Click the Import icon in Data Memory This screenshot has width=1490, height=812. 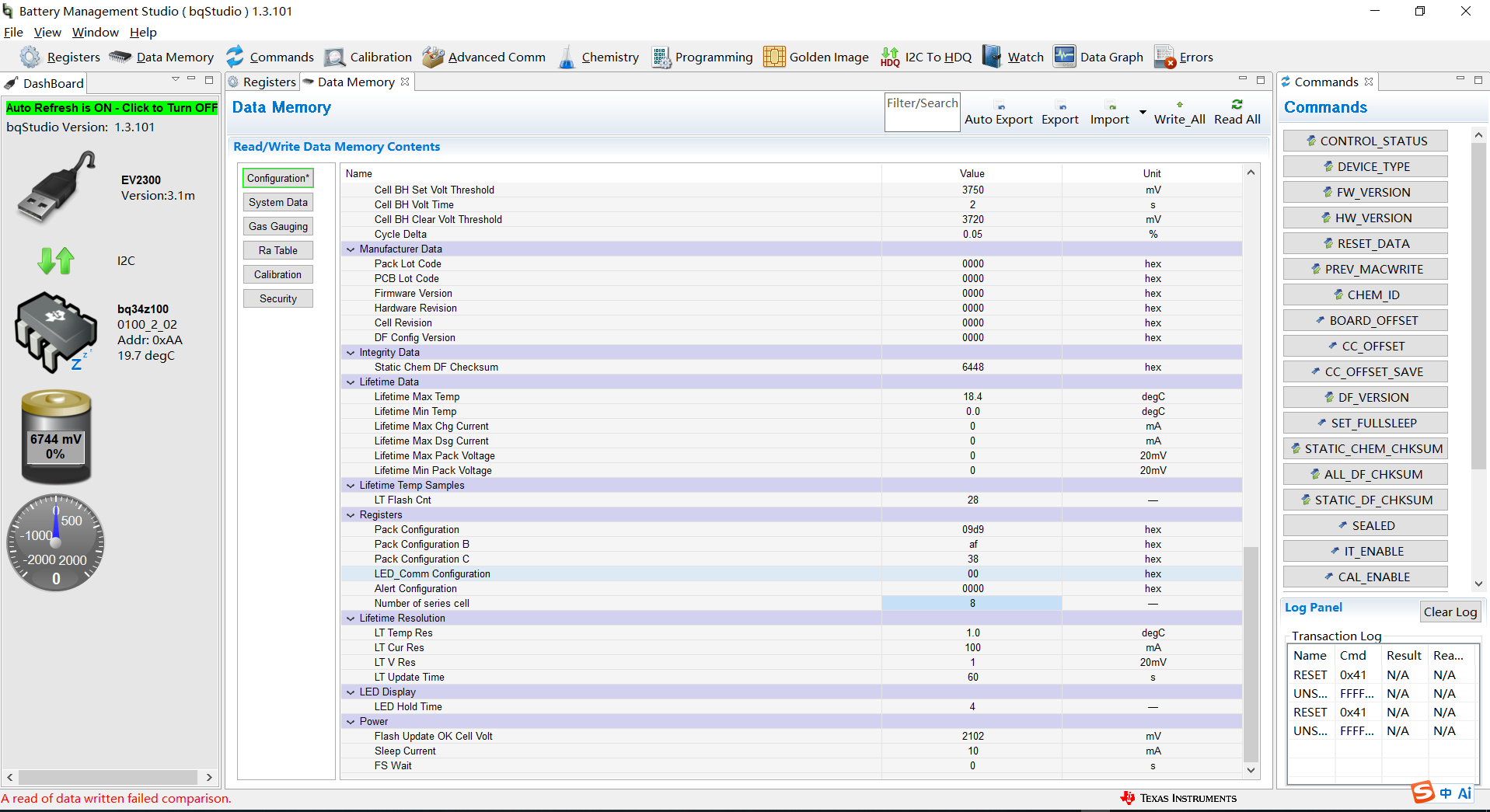click(x=1111, y=106)
